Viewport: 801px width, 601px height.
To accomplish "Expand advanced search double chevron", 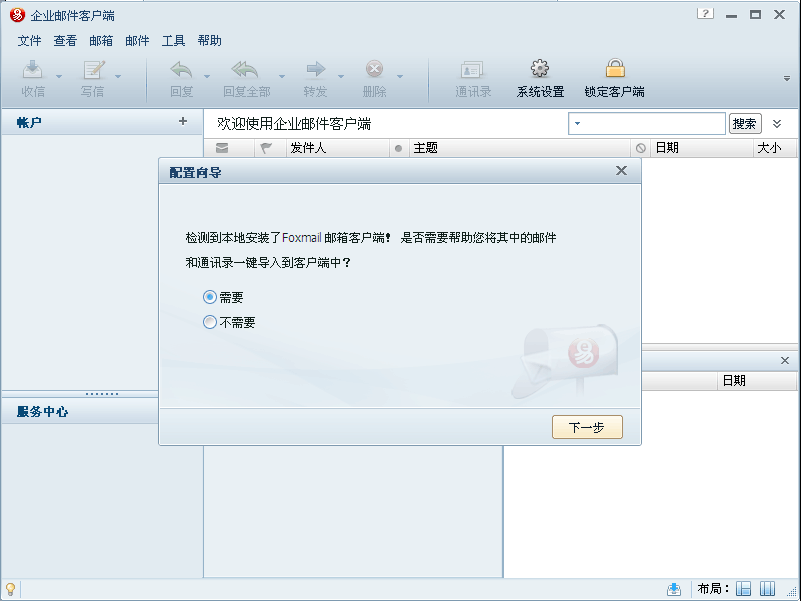I will point(777,124).
